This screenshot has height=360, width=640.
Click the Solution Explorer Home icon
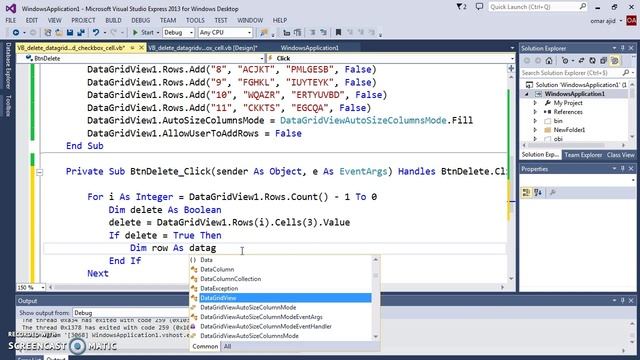click(x=549, y=61)
